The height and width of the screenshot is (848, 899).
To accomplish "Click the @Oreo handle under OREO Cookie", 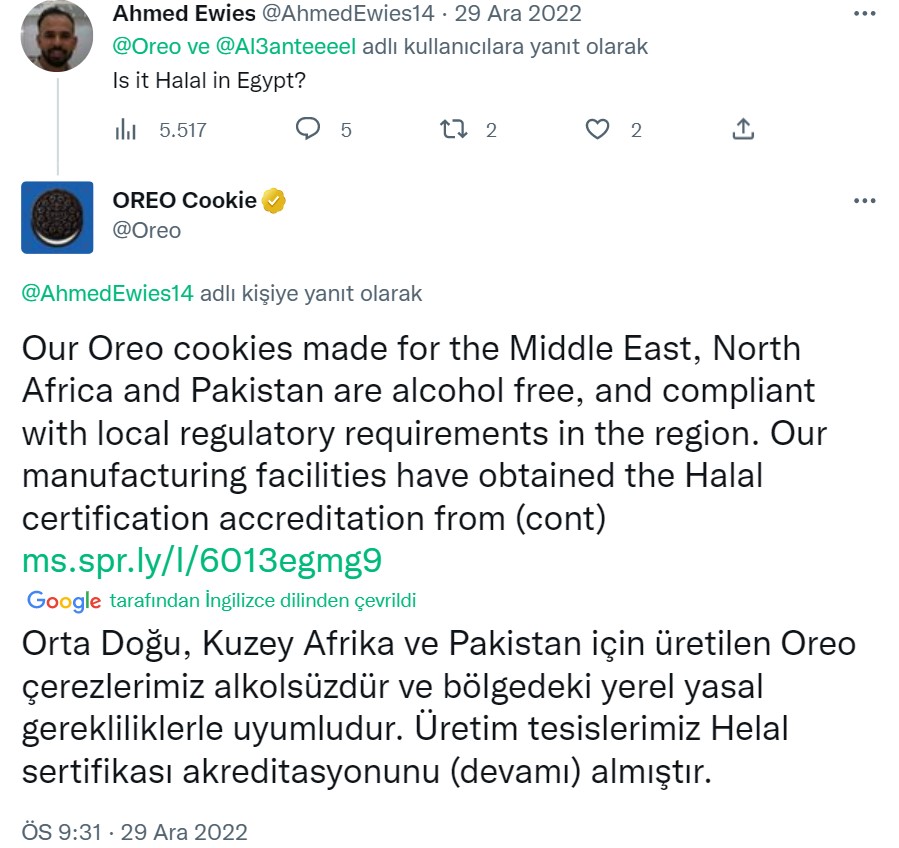I will click(147, 231).
